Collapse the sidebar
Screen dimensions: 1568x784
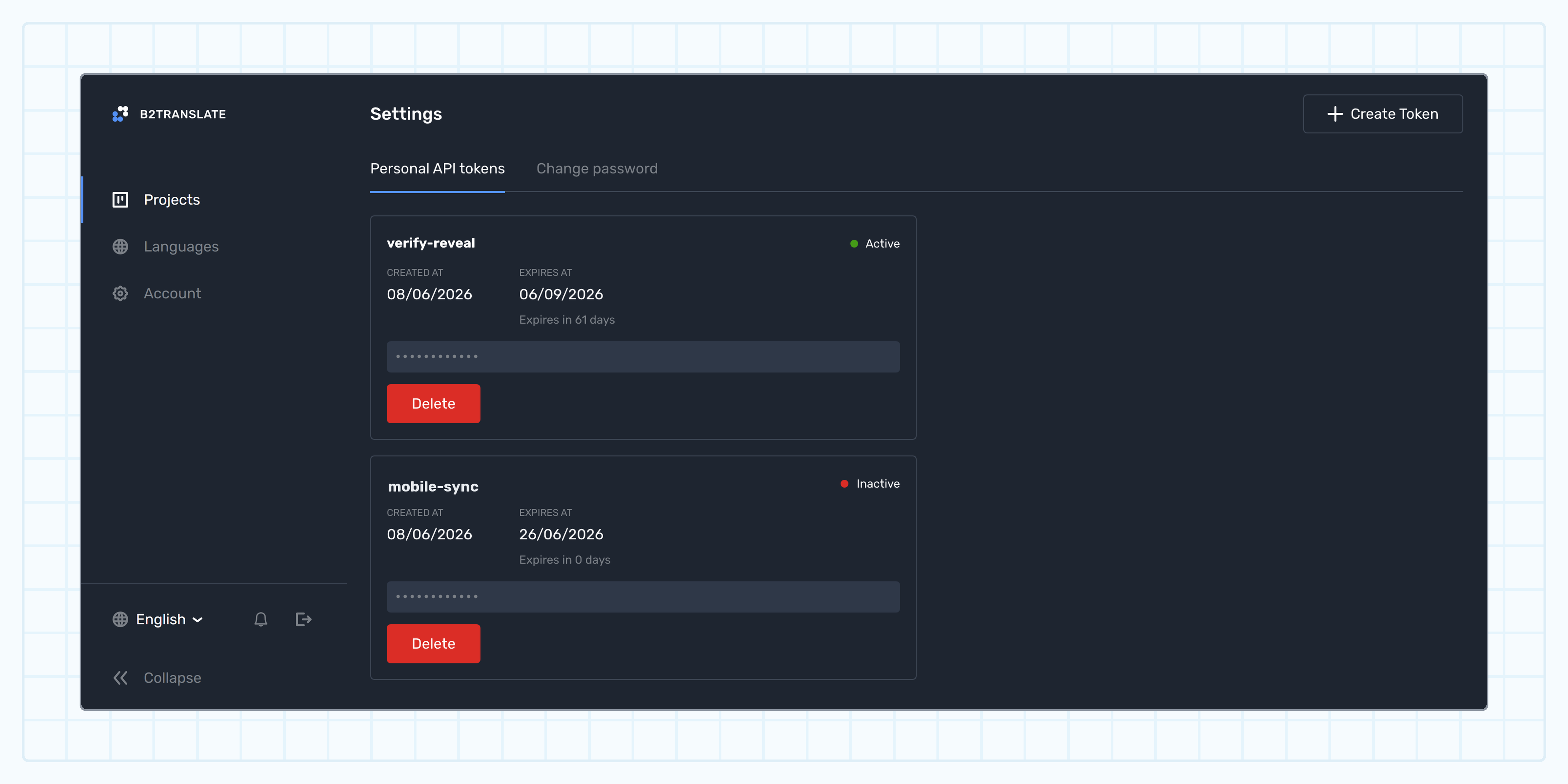(x=157, y=677)
